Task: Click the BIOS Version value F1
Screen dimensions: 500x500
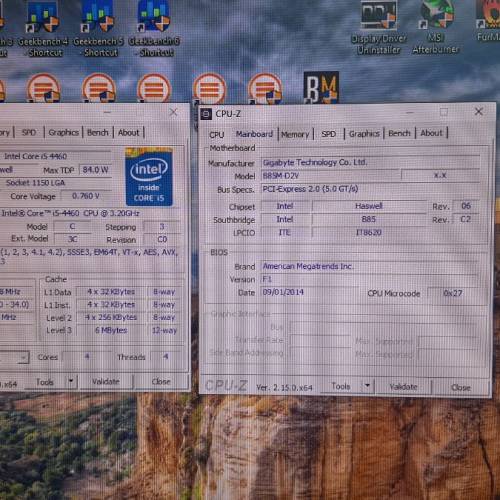Action: 369,279
